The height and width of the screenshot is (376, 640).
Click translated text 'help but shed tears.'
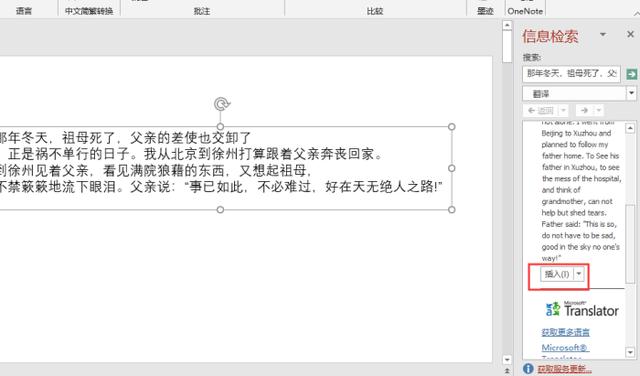574,213
